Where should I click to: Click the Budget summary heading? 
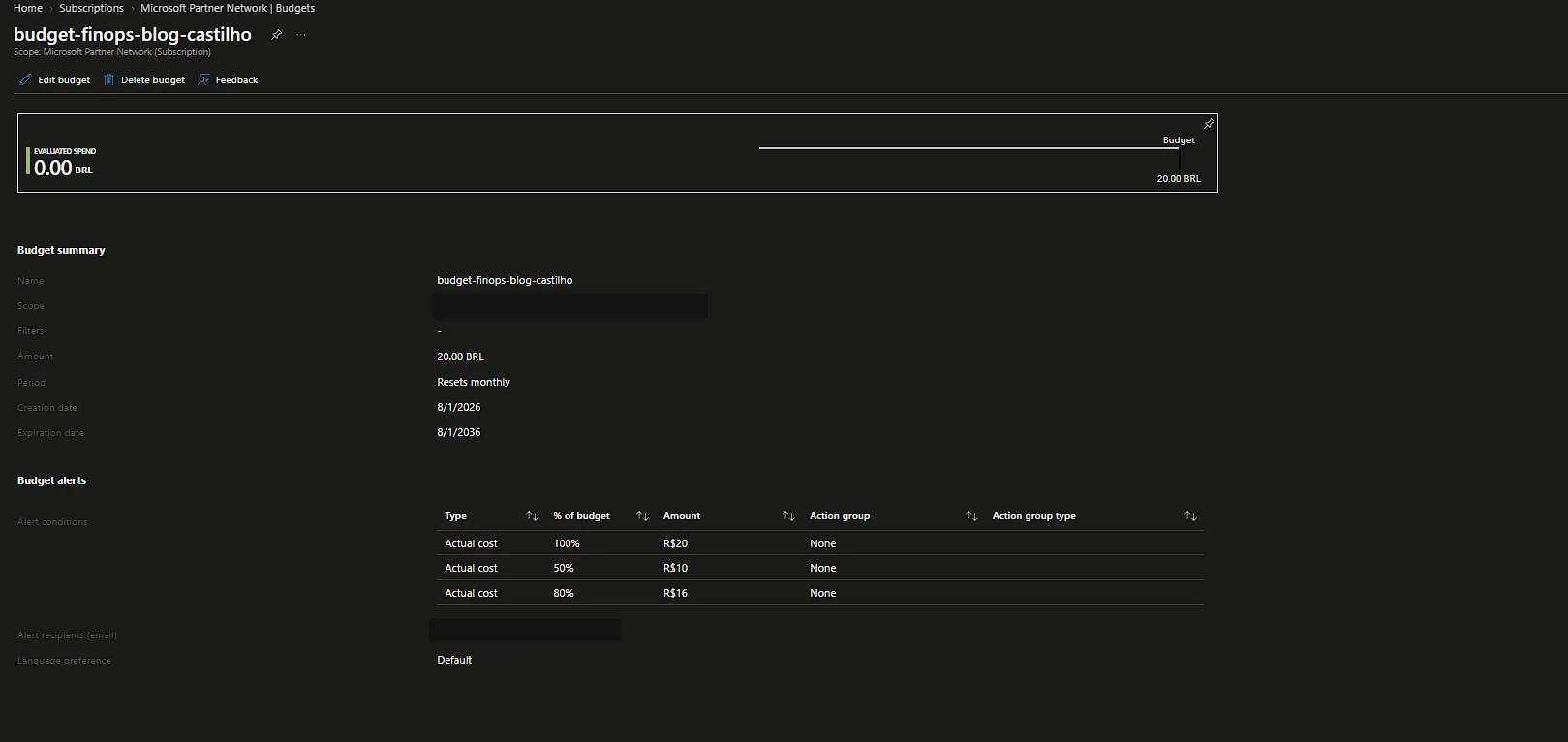point(61,250)
